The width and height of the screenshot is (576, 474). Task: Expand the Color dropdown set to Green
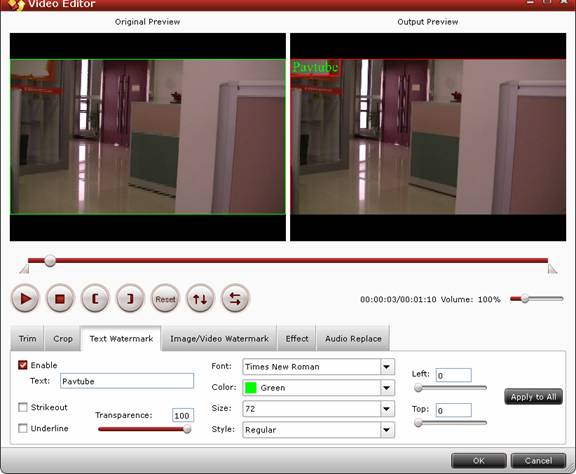[318, 388]
